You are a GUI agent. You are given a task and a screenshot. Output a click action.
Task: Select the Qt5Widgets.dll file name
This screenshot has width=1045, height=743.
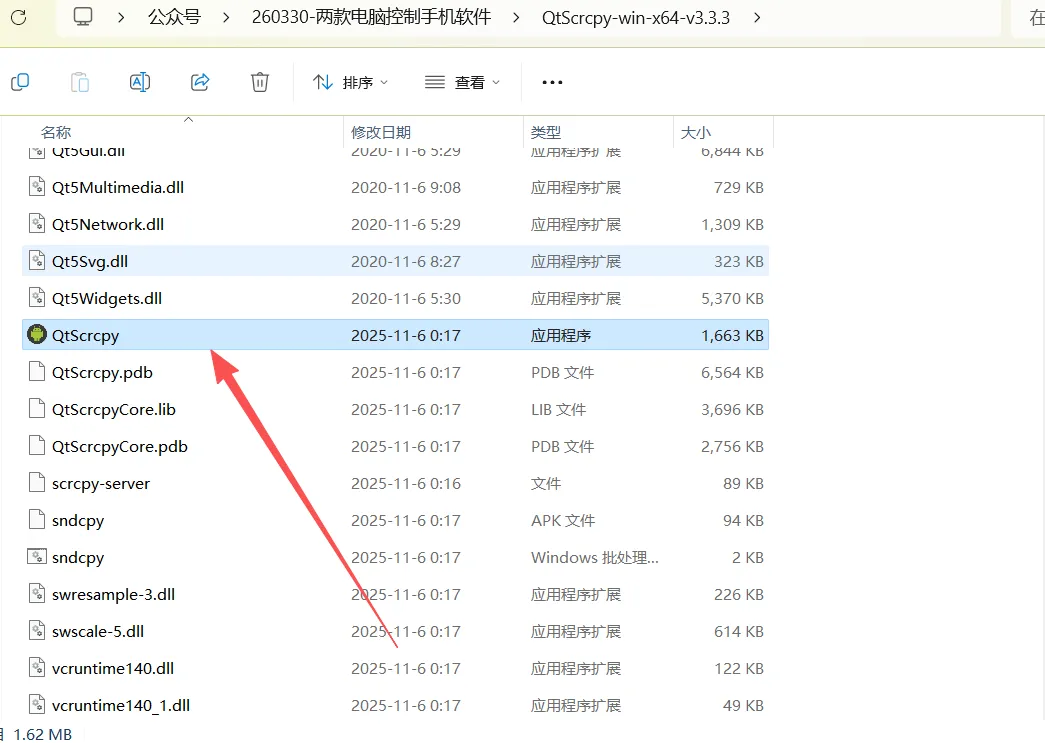107,299
